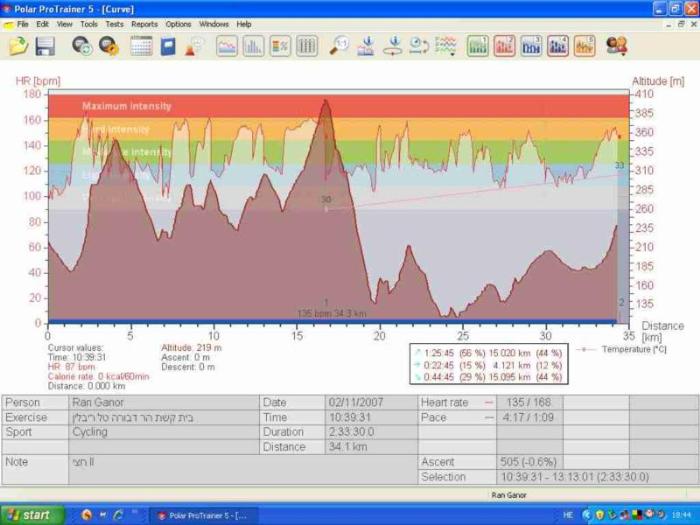700x525 pixels.
Task: Open the Options menu
Action: [x=178, y=24]
